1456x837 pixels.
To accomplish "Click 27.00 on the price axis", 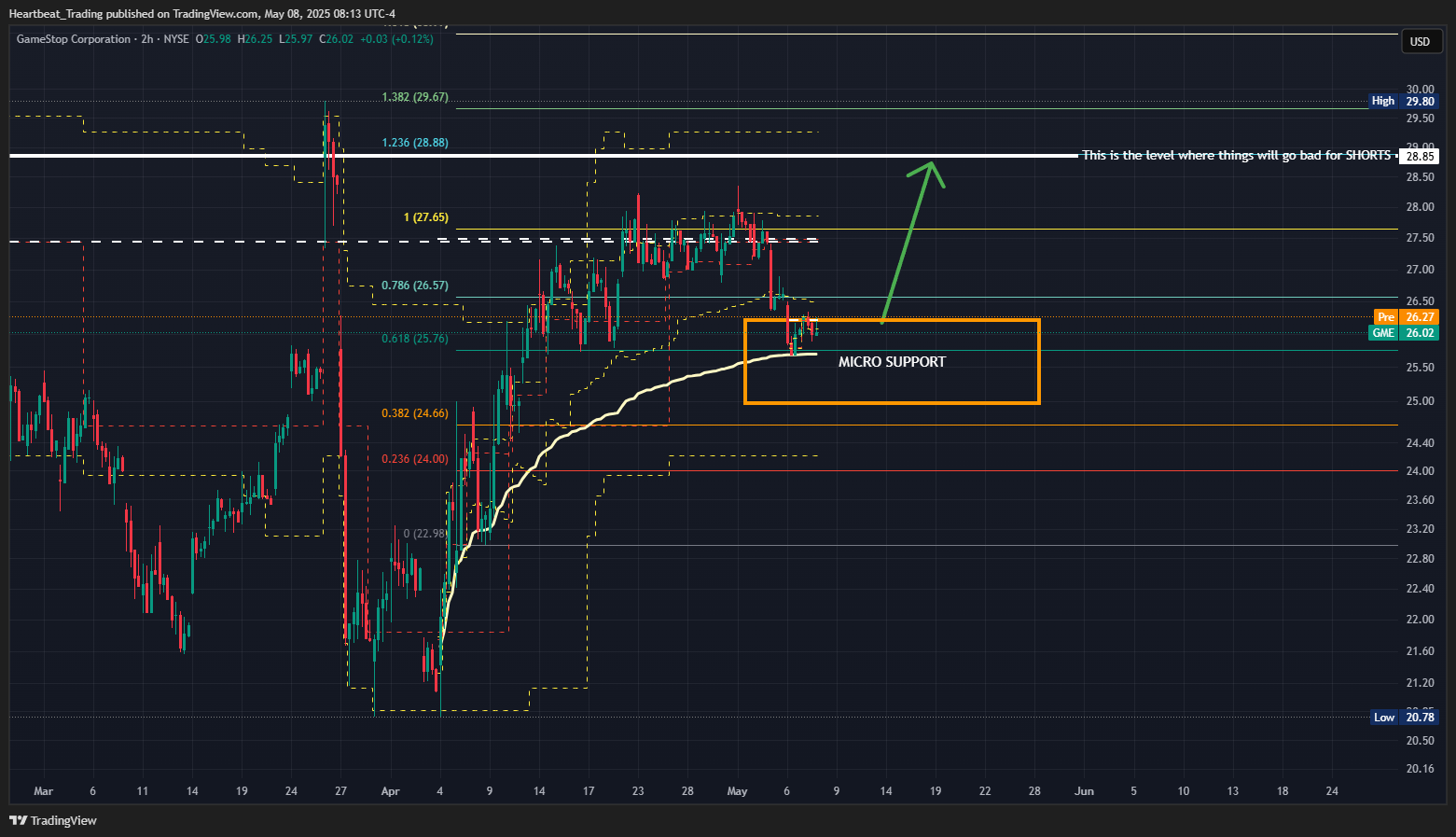I will pos(1421,270).
